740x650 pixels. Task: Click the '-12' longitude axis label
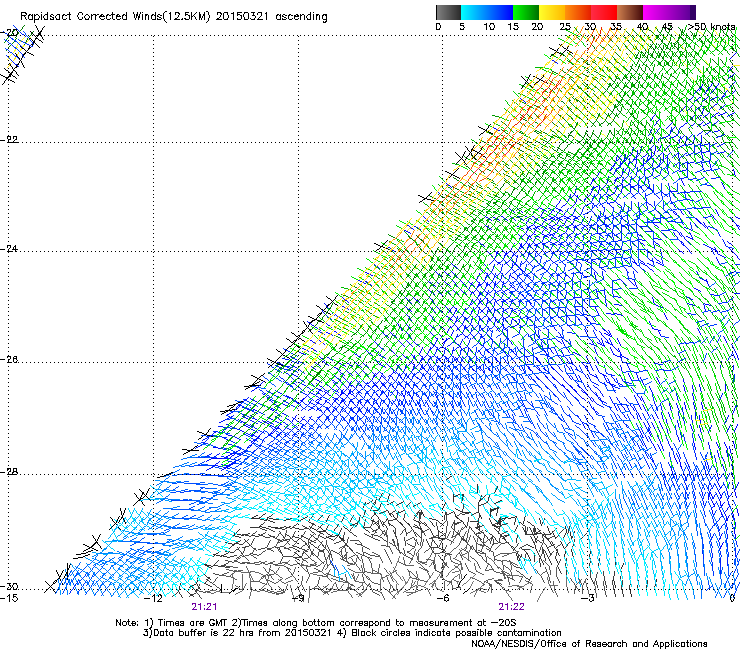pyautogui.click(x=153, y=599)
